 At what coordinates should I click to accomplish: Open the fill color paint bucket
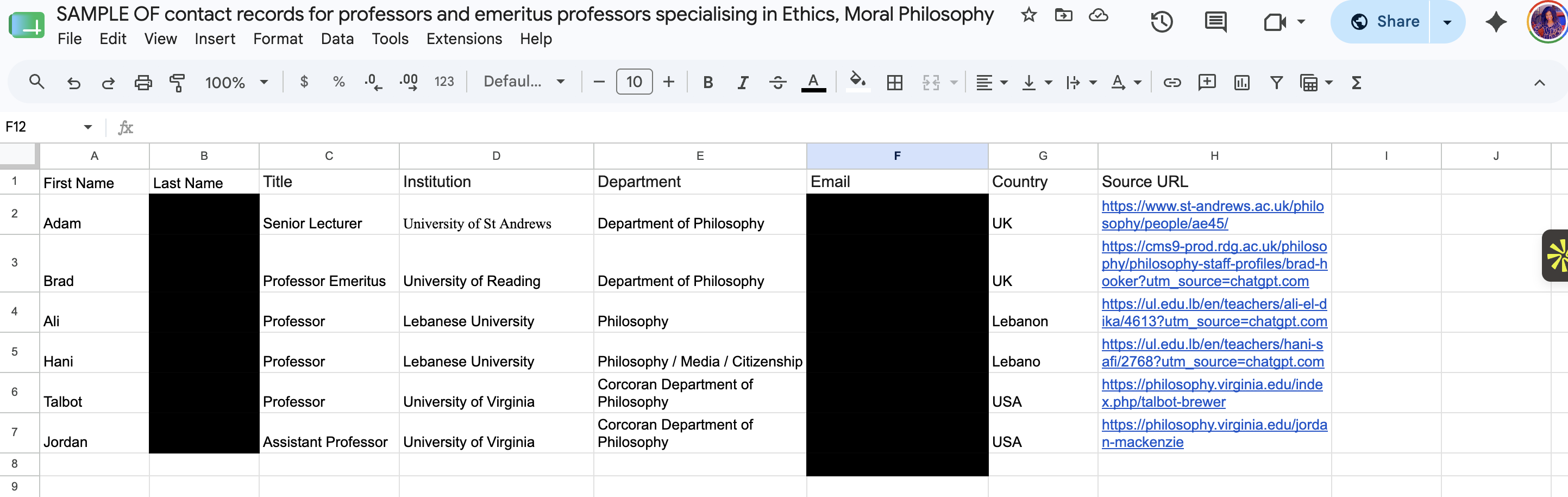[x=857, y=81]
